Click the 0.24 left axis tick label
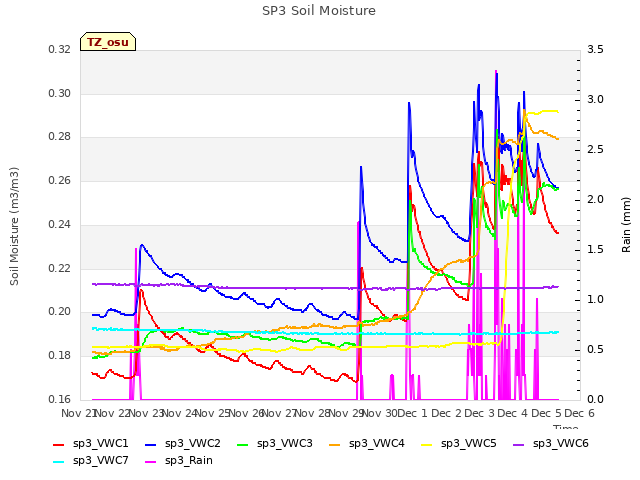 tap(60, 224)
